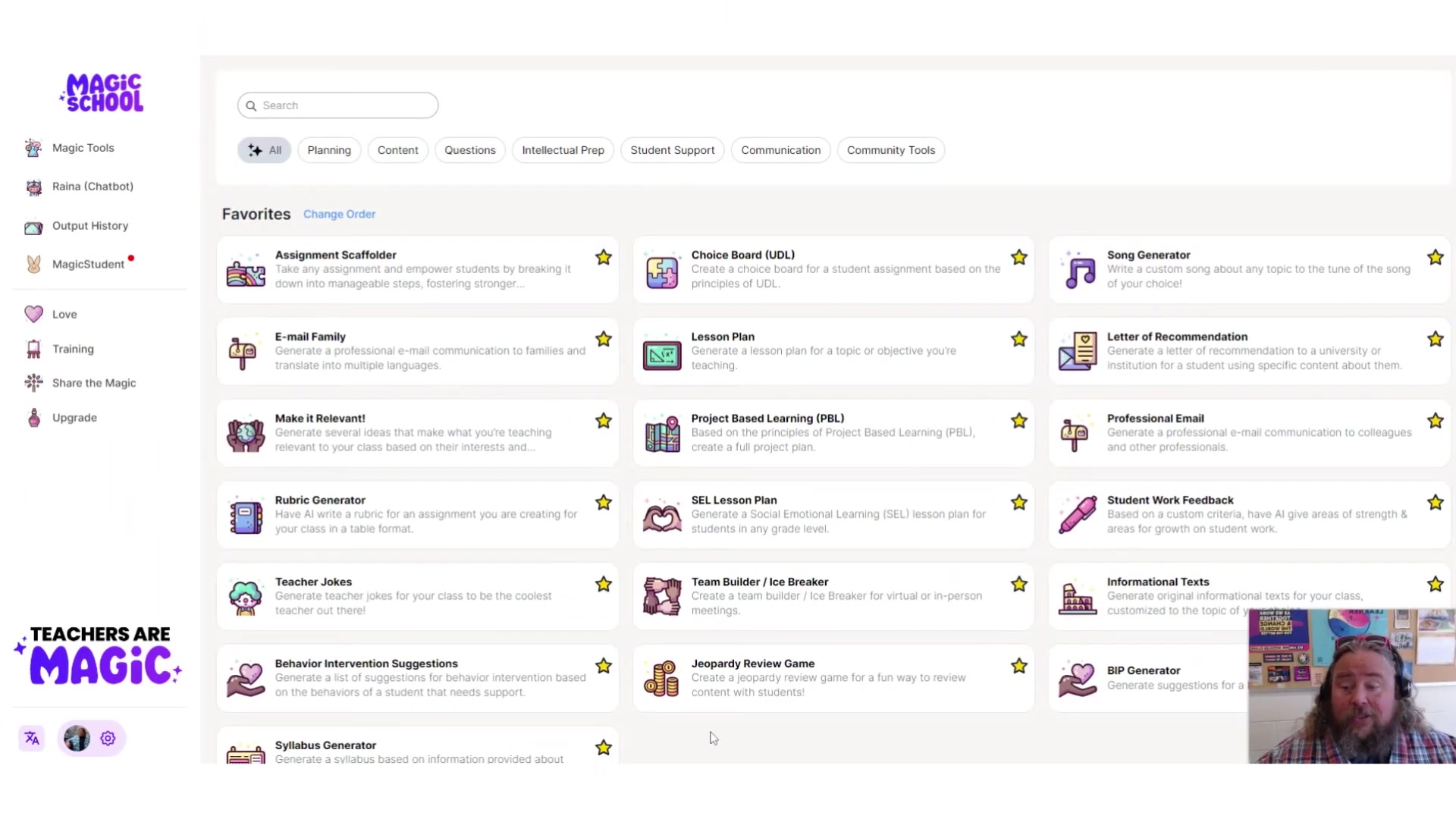The height and width of the screenshot is (819, 1456).
Task: Click the E-mail Family mailbox icon
Action: point(243,353)
